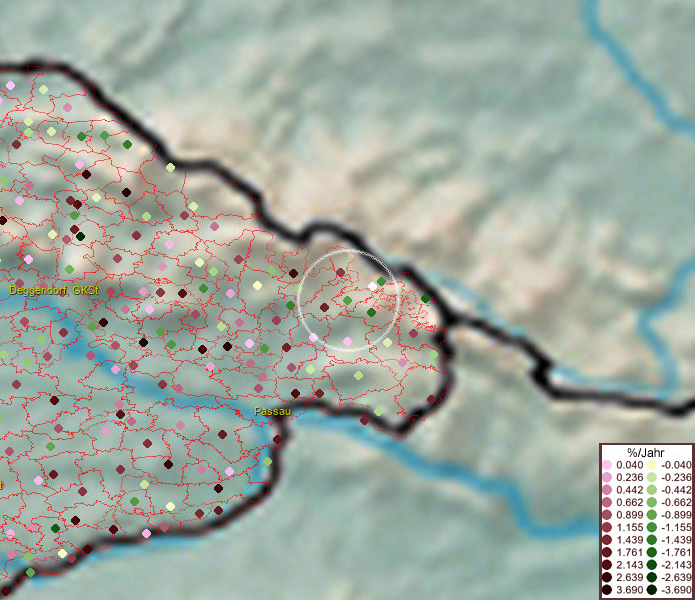Click the -1.439 legend swatch
This screenshot has height=600, width=695.
pos(651,540)
